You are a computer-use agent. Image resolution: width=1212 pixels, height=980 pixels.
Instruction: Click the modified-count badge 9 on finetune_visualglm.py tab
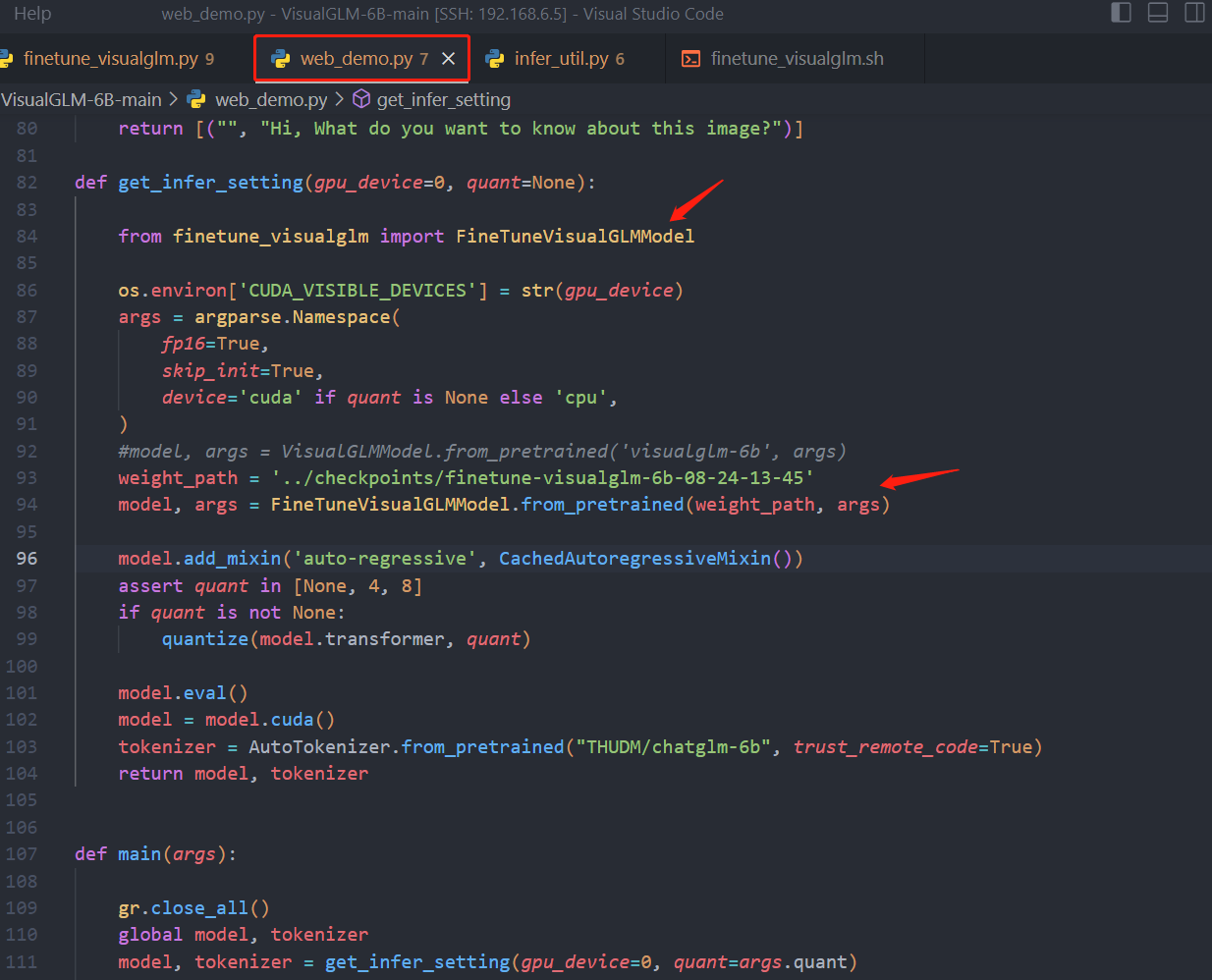point(210,58)
